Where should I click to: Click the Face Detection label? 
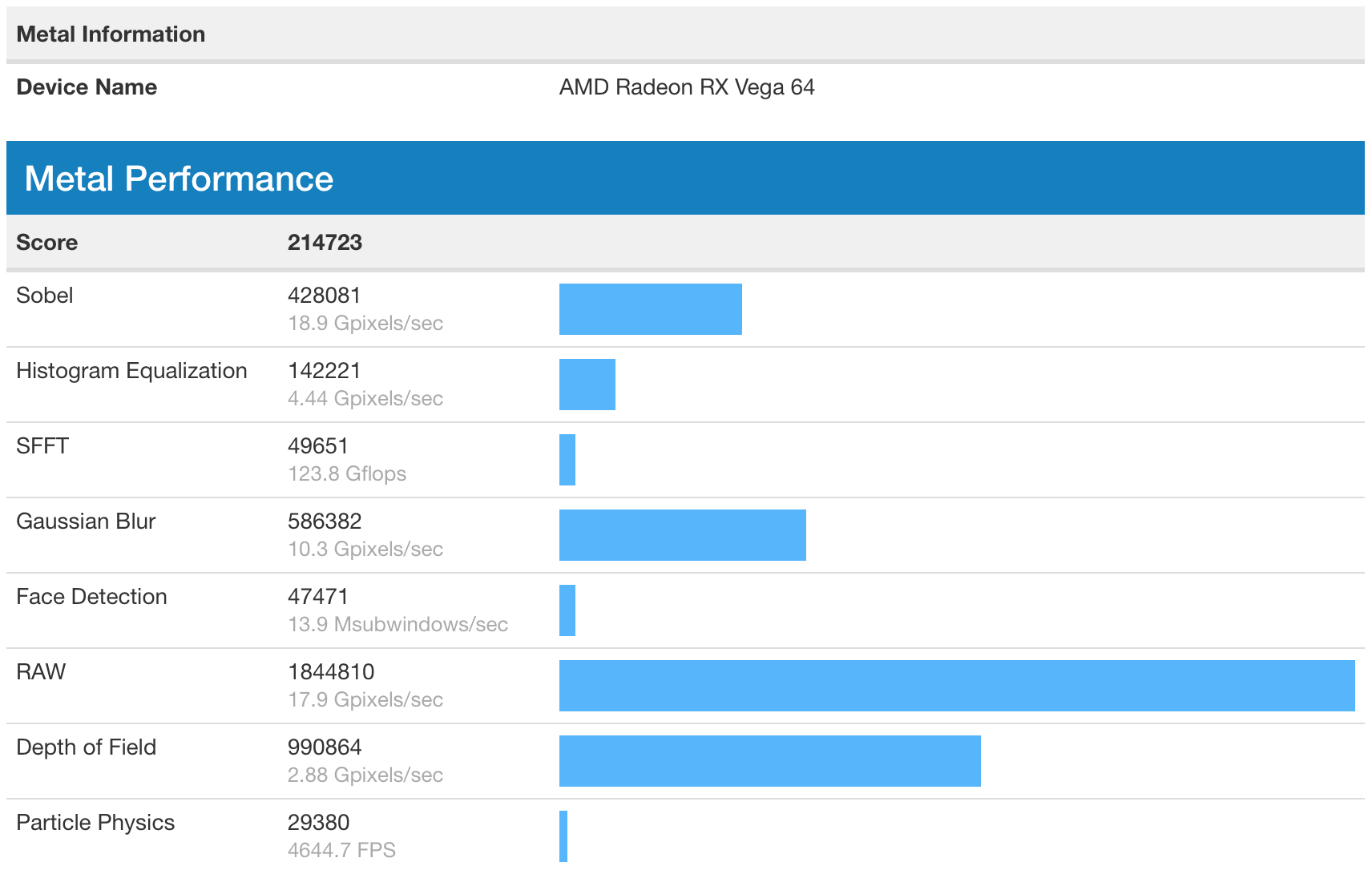(91, 597)
